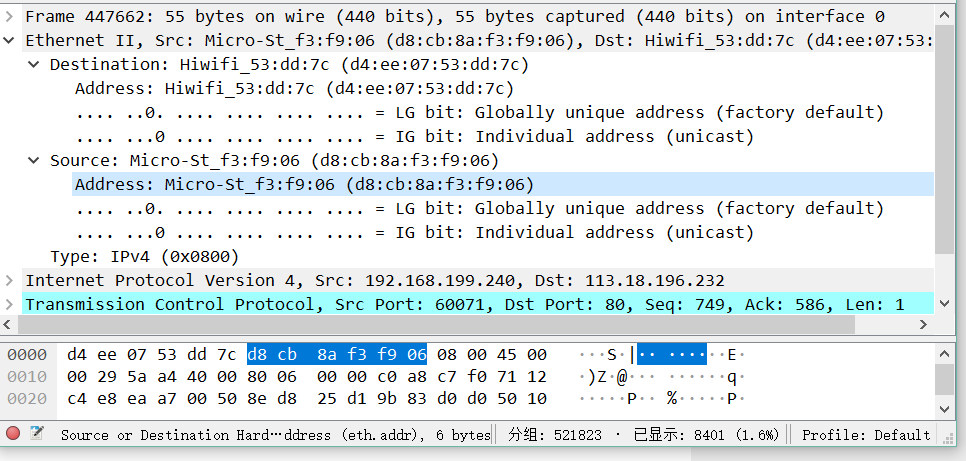Expand the Frame 447662 row
966x461 pixels.
pyautogui.click(x=9, y=16)
